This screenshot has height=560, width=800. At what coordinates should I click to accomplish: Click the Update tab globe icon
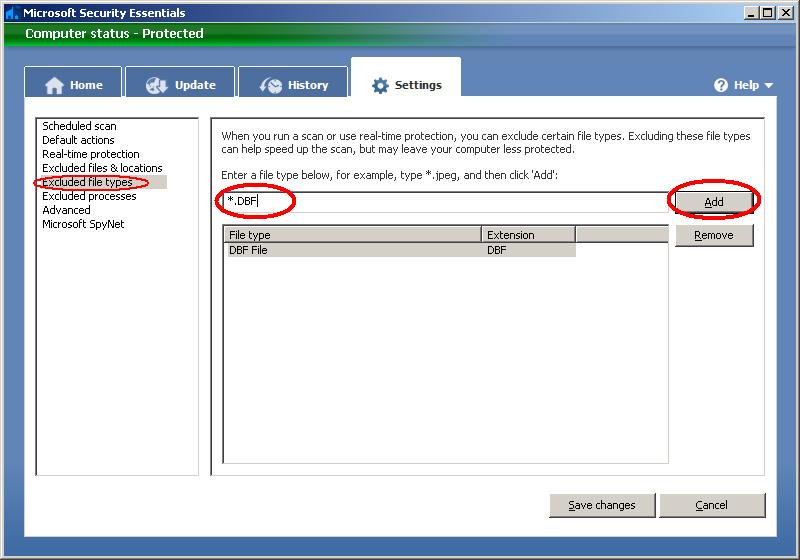point(156,85)
